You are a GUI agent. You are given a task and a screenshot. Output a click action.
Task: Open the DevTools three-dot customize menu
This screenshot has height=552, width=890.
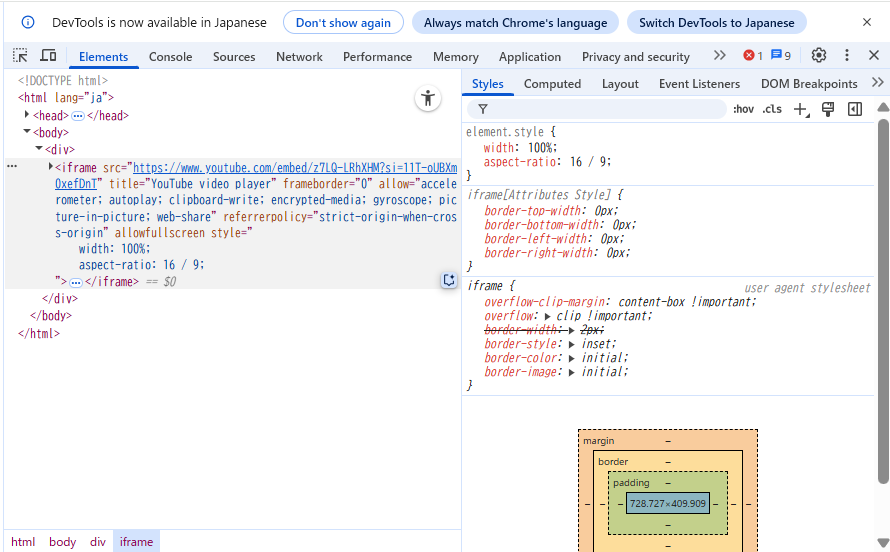847,56
